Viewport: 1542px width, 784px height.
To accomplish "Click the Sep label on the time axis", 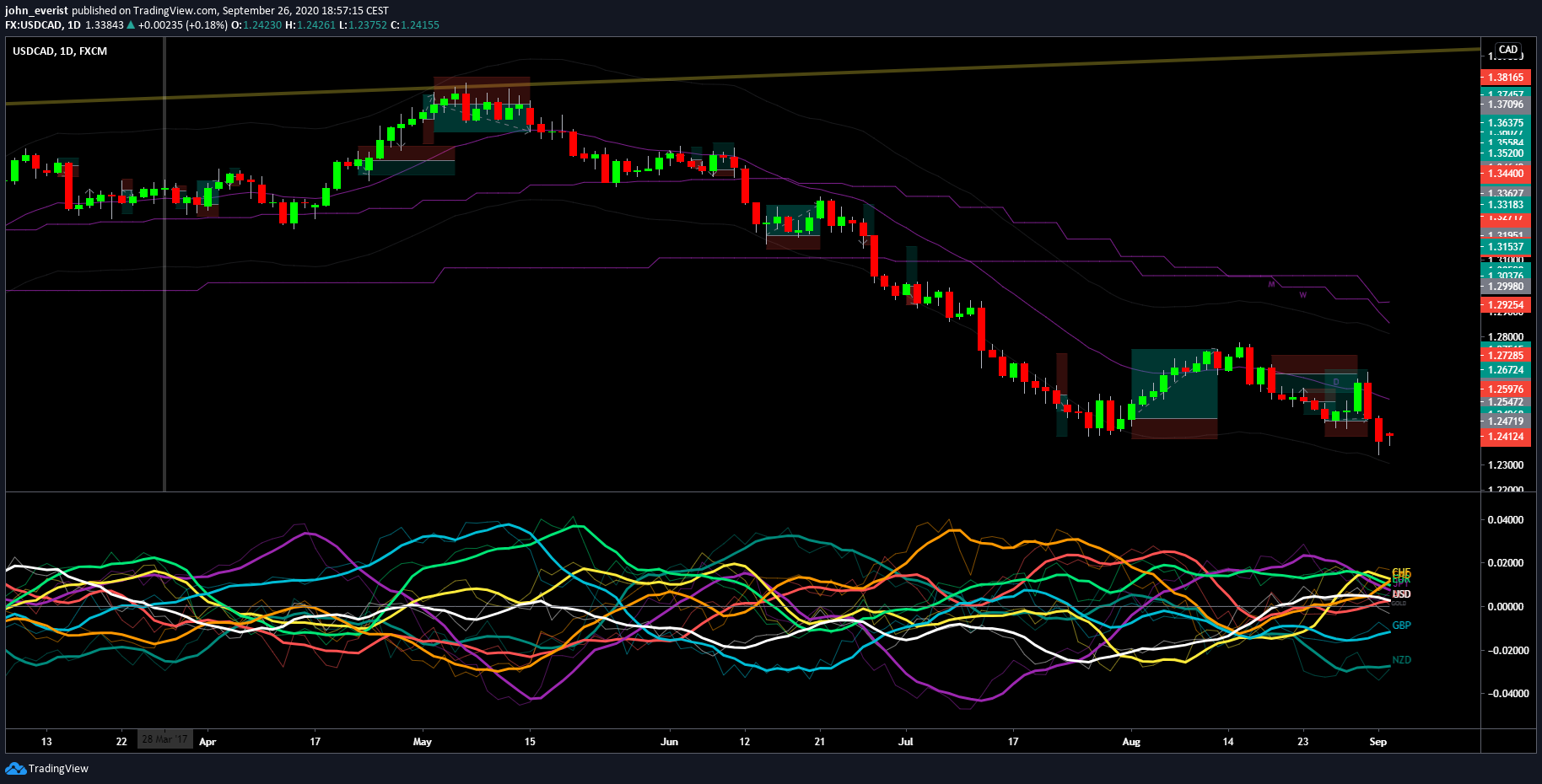I will click(1378, 742).
